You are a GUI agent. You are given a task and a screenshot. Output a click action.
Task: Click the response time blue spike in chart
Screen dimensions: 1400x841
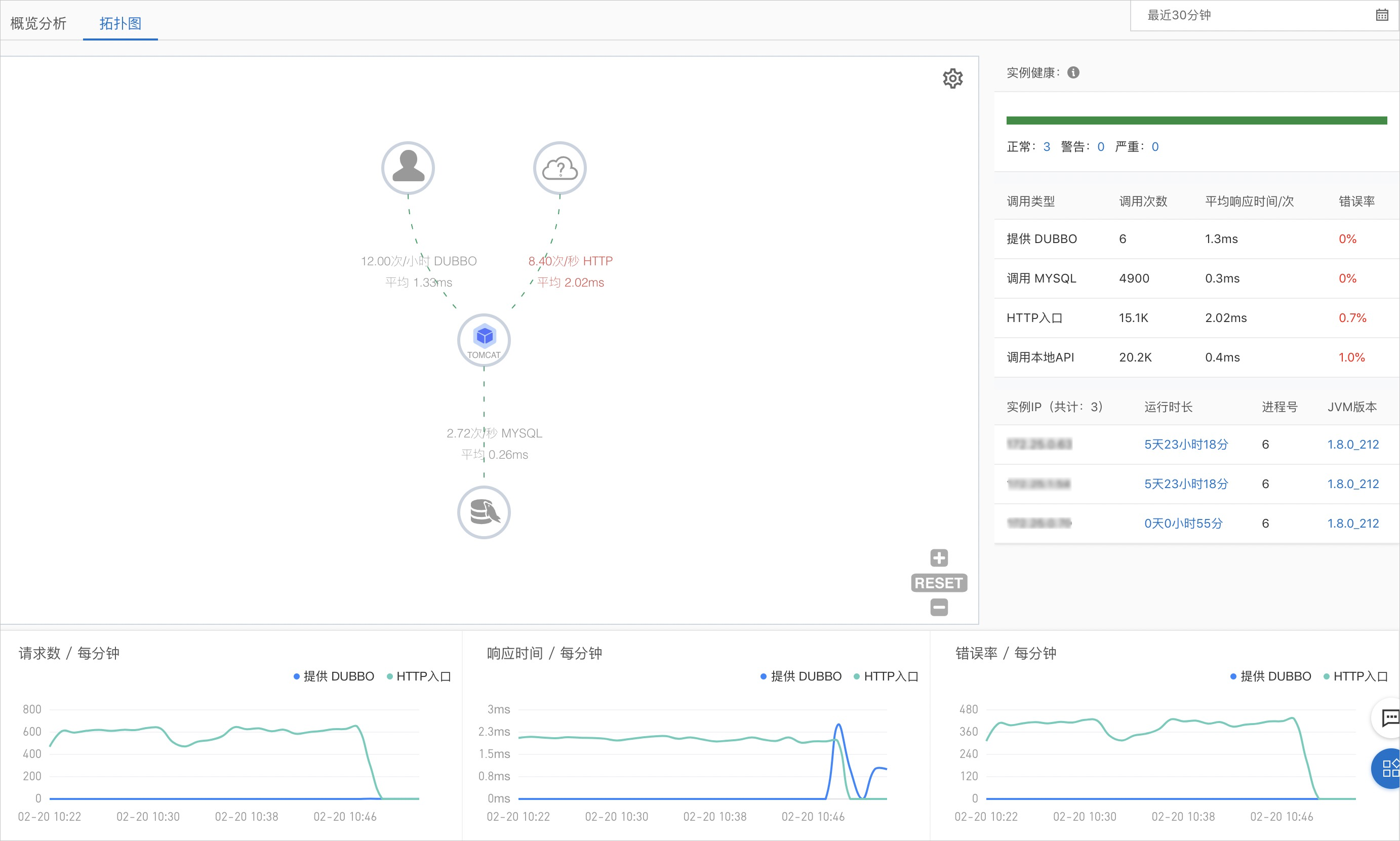pyautogui.click(x=838, y=726)
